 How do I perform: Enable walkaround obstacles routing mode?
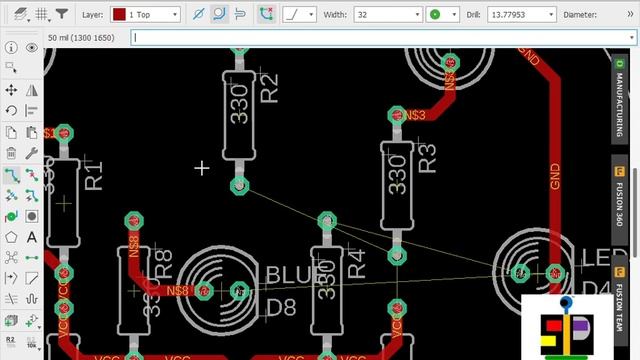tap(219, 14)
